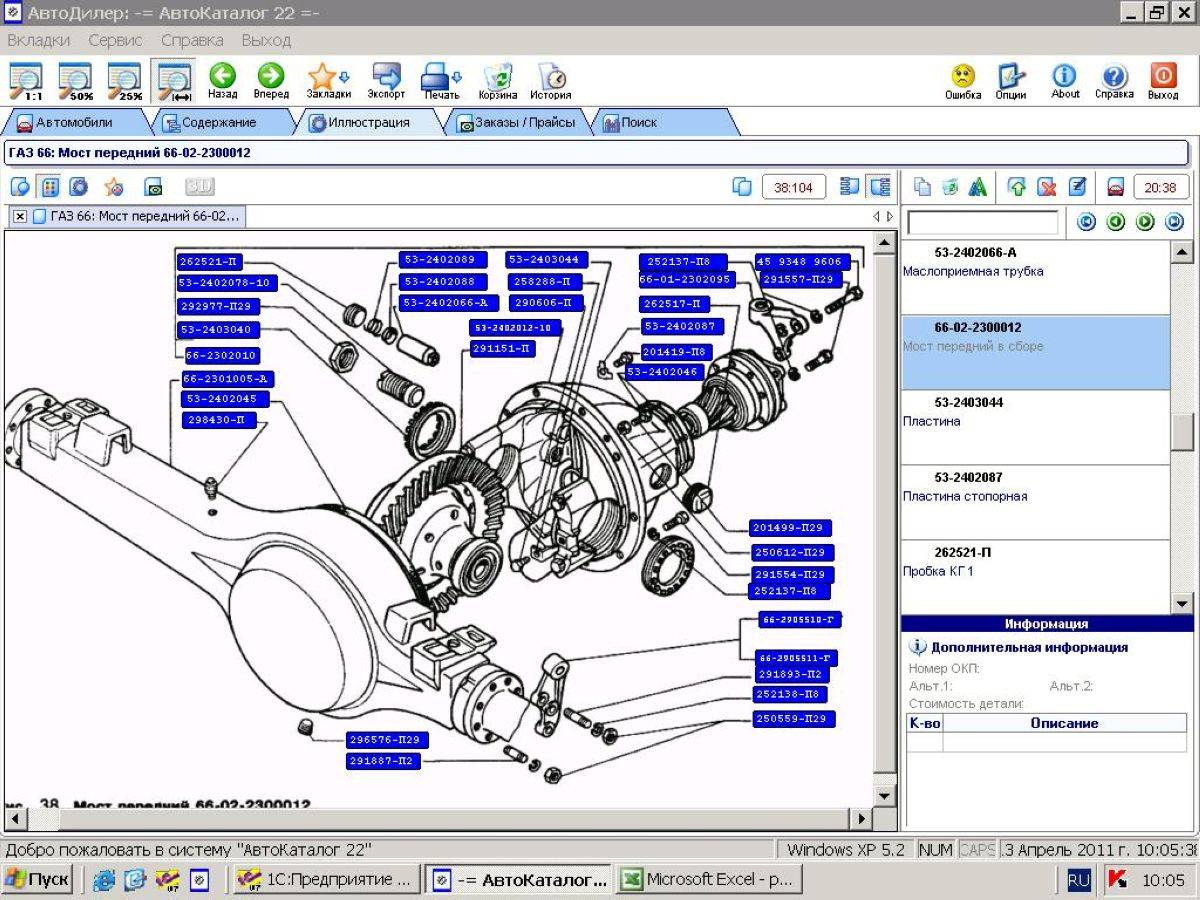Image resolution: width=1200 pixels, height=900 pixels.
Task: Expand the Экспорт export dropdown
Action: [x=386, y=76]
